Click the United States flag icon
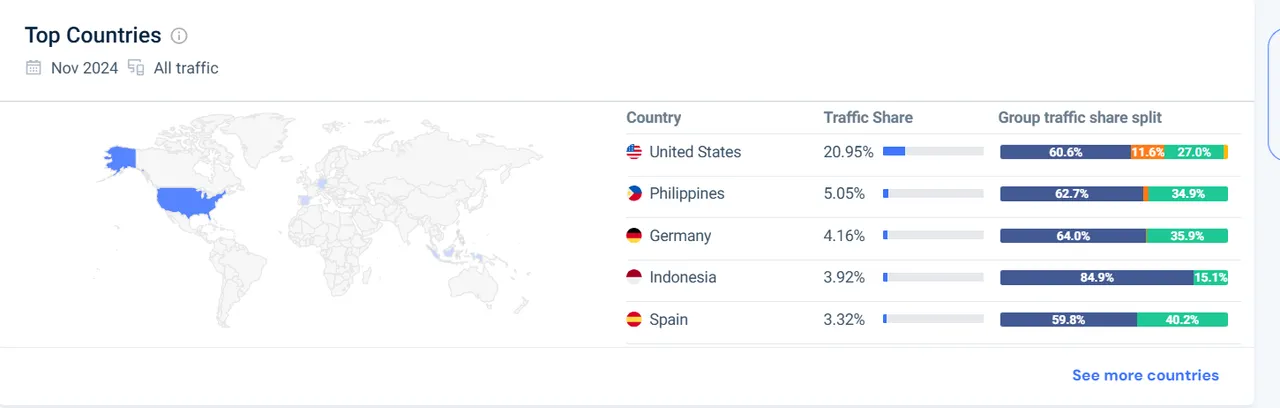1280x408 pixels. point(634,152)
